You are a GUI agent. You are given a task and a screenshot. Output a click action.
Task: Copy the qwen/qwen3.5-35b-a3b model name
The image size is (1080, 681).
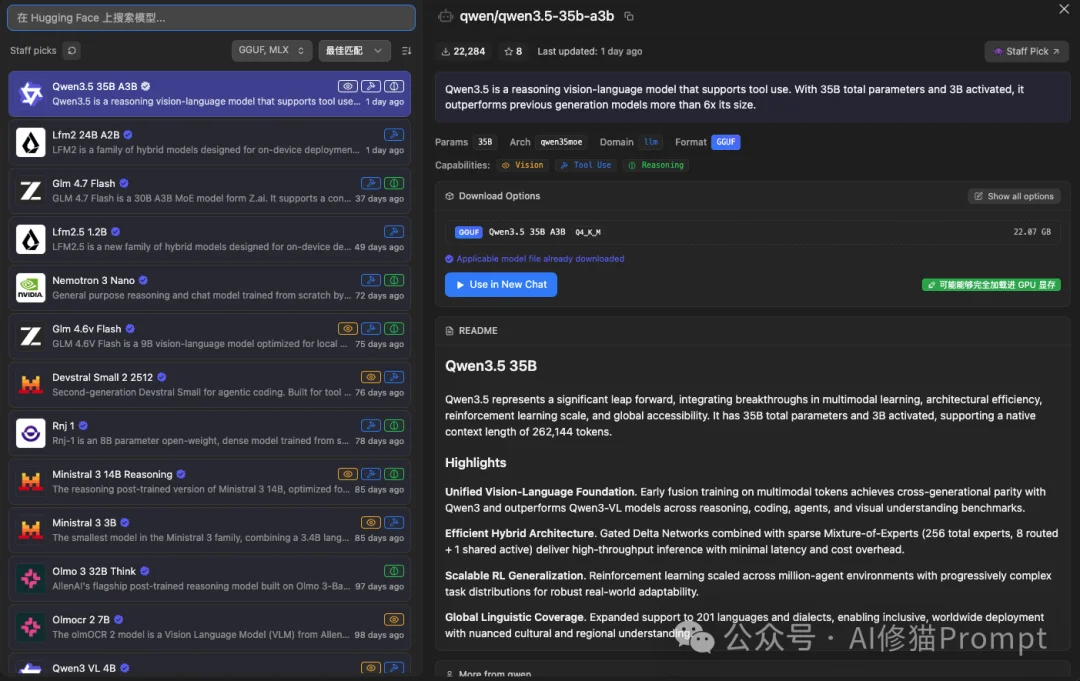point(629,17)
